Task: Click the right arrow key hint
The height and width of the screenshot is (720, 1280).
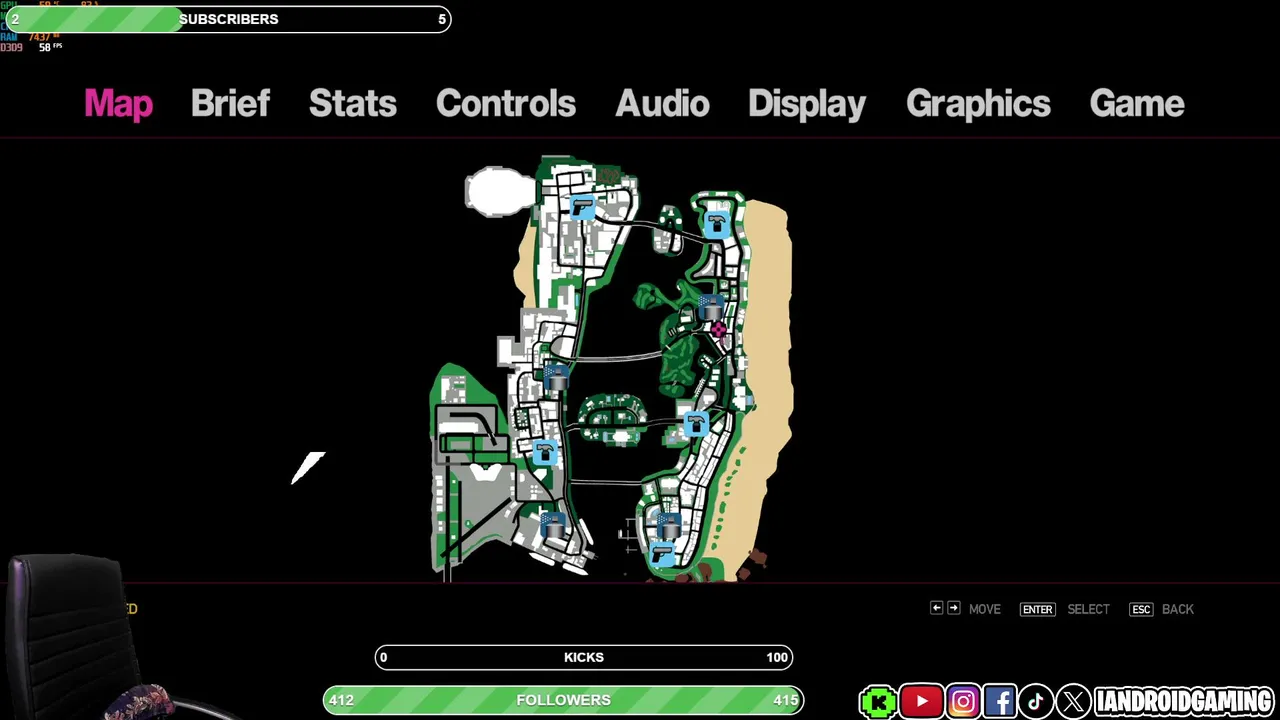Action: (953, 608)
